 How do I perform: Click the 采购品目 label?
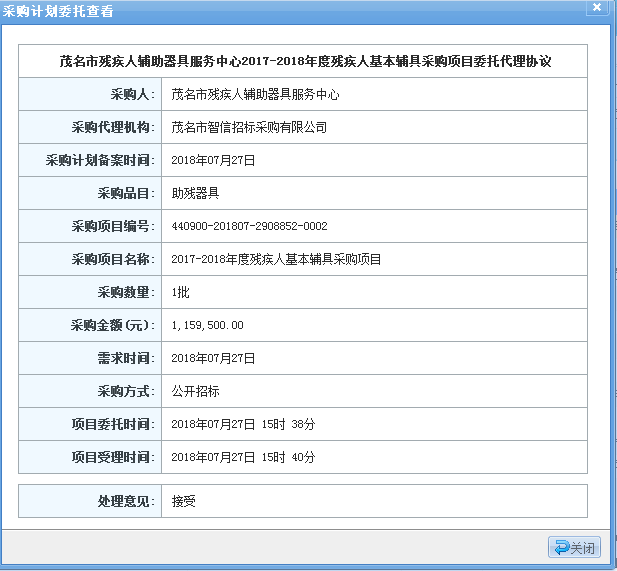point(126,193)
